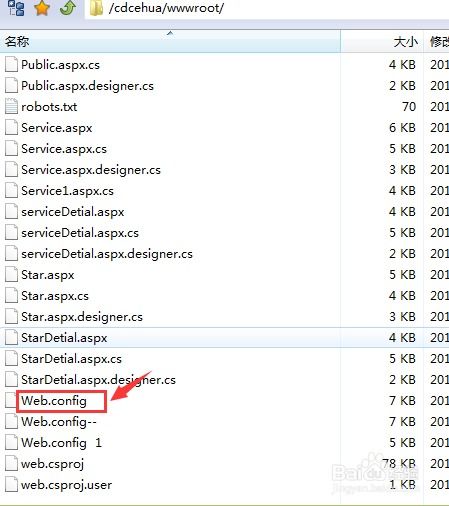This screenshot has width=449, height=506.
Task: Click the file icon next to Service.aspx
Action: (11, 128)
